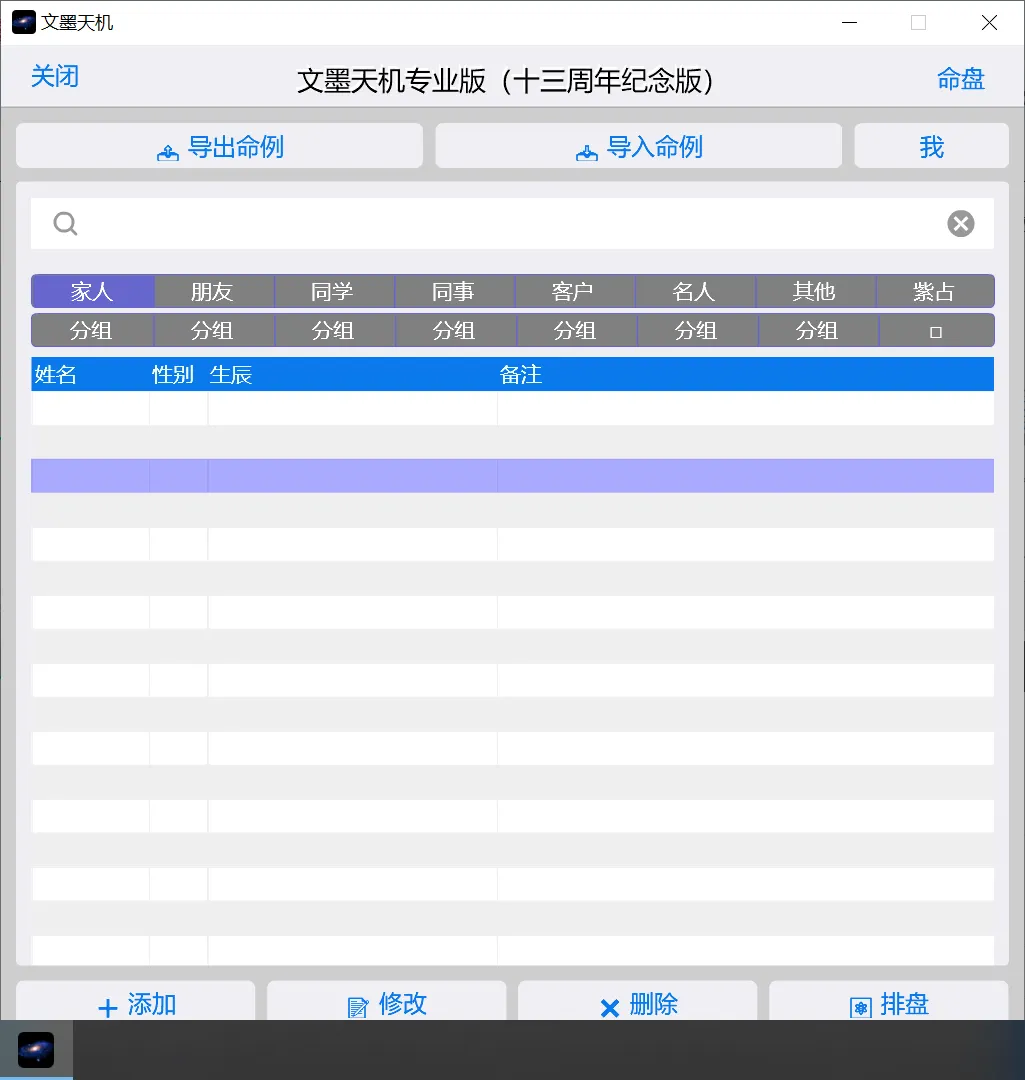
Task: Click the 导出命例 export button
Action: click(220, 146)
